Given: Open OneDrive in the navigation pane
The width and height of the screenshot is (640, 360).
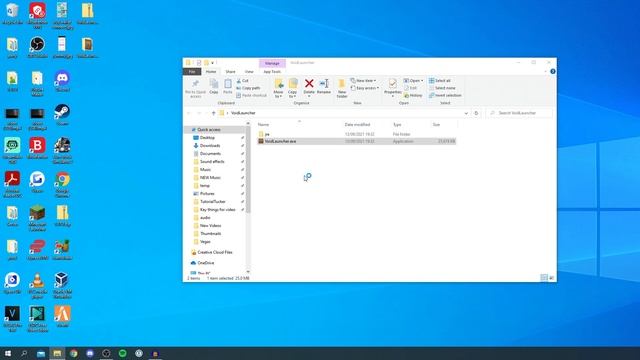Looking at the screenshot, I should click(x=205, y=263).
